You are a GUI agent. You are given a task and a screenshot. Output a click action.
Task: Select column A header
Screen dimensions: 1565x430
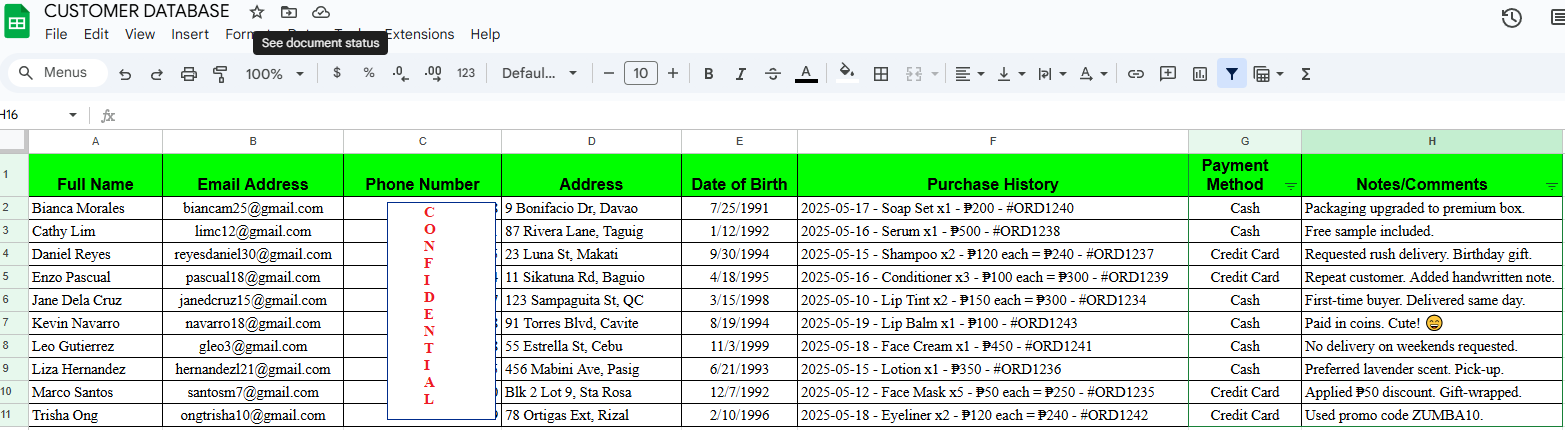(95, 141)
